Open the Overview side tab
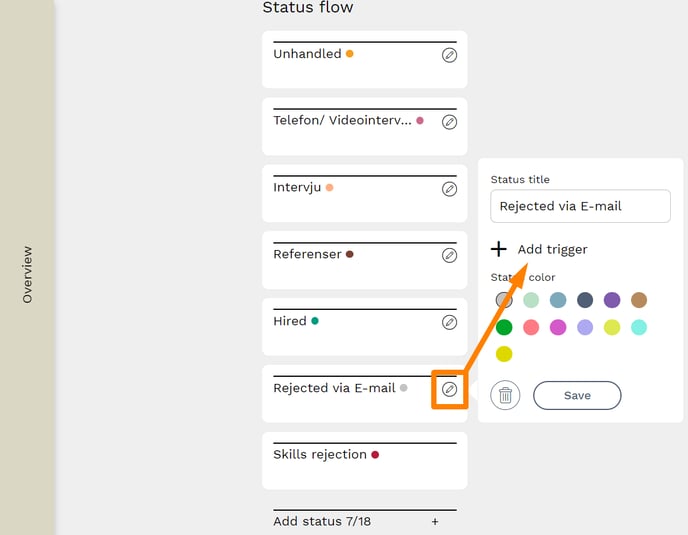The height and width of the screenshot is (535, 688). pyautogui.click(x=27, y=275)
